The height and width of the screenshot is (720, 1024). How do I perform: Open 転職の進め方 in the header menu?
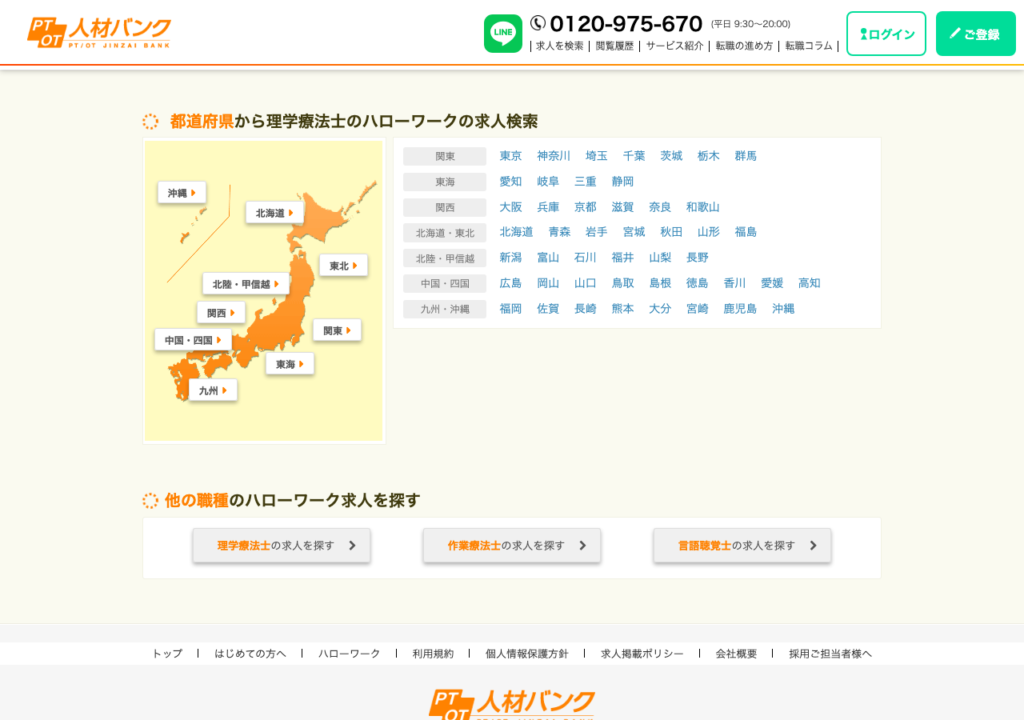(744, 46)
